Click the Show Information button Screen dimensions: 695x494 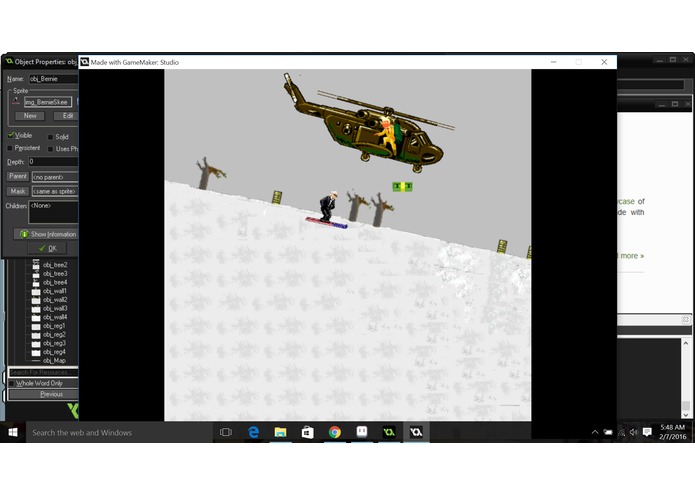46,234
